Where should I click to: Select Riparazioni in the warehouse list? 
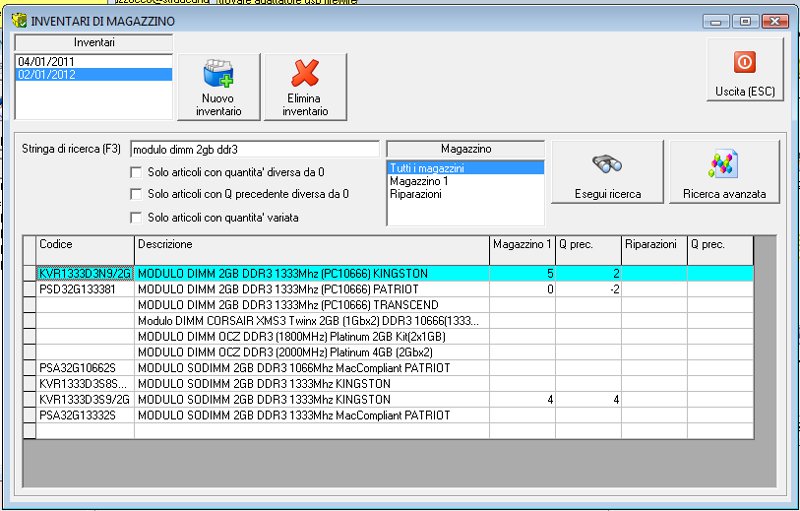[x=465, y=194]
